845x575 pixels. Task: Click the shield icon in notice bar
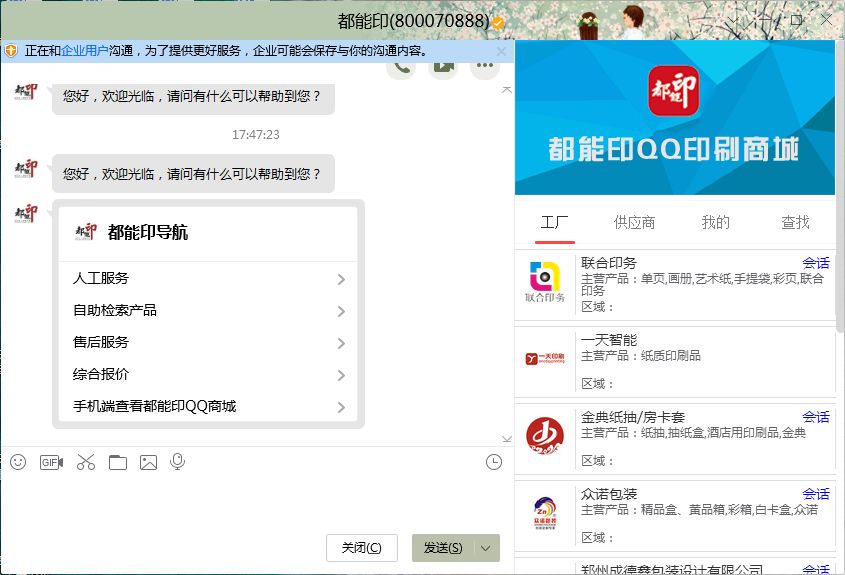point(11,51)
